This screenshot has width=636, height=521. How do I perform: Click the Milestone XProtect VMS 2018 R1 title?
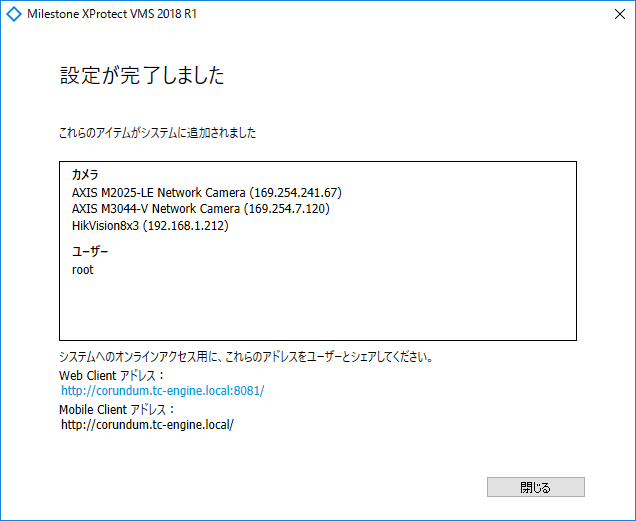pyautogui.click(x=112, y=14)
